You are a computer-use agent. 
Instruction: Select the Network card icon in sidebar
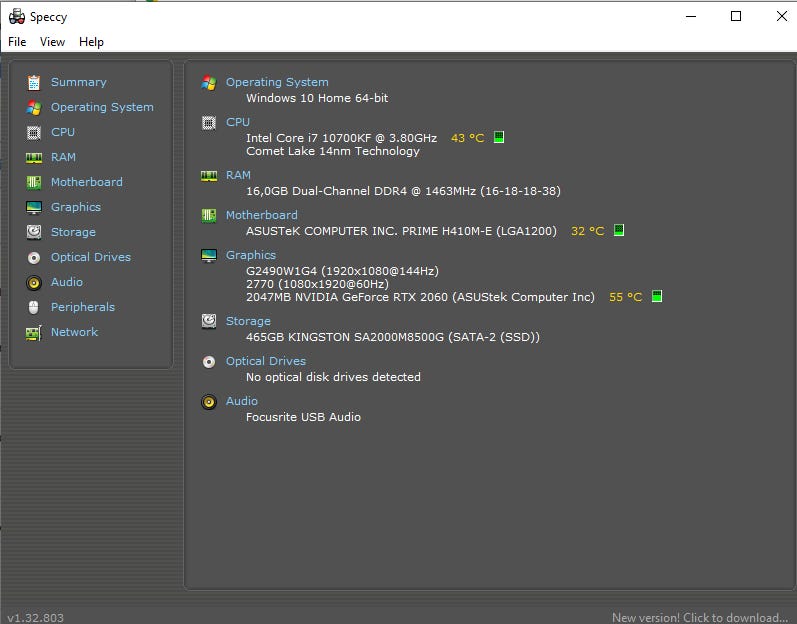(34, 332)
